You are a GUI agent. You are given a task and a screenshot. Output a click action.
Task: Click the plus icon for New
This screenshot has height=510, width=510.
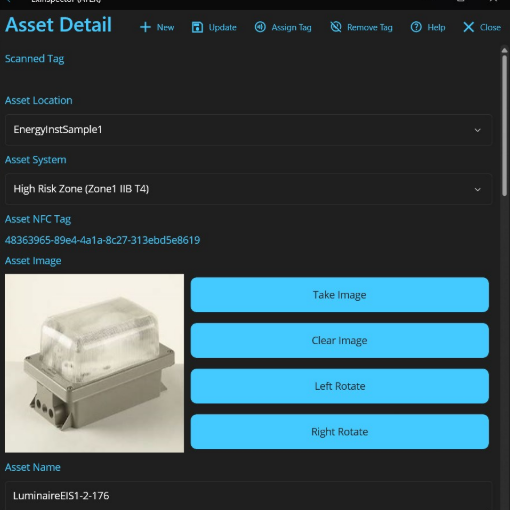tap(145, 27)
